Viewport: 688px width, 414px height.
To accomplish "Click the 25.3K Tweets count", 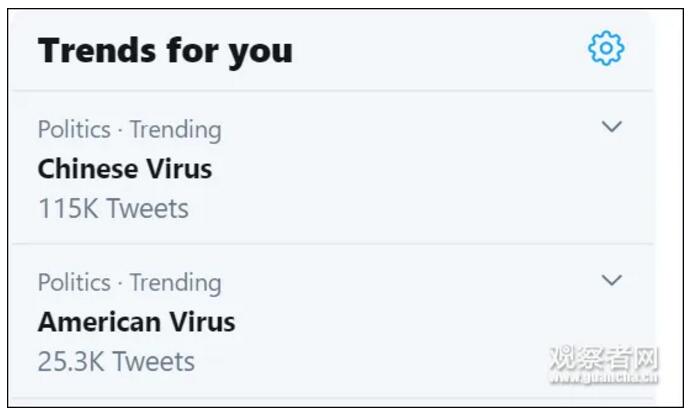I will click(116, 361).
